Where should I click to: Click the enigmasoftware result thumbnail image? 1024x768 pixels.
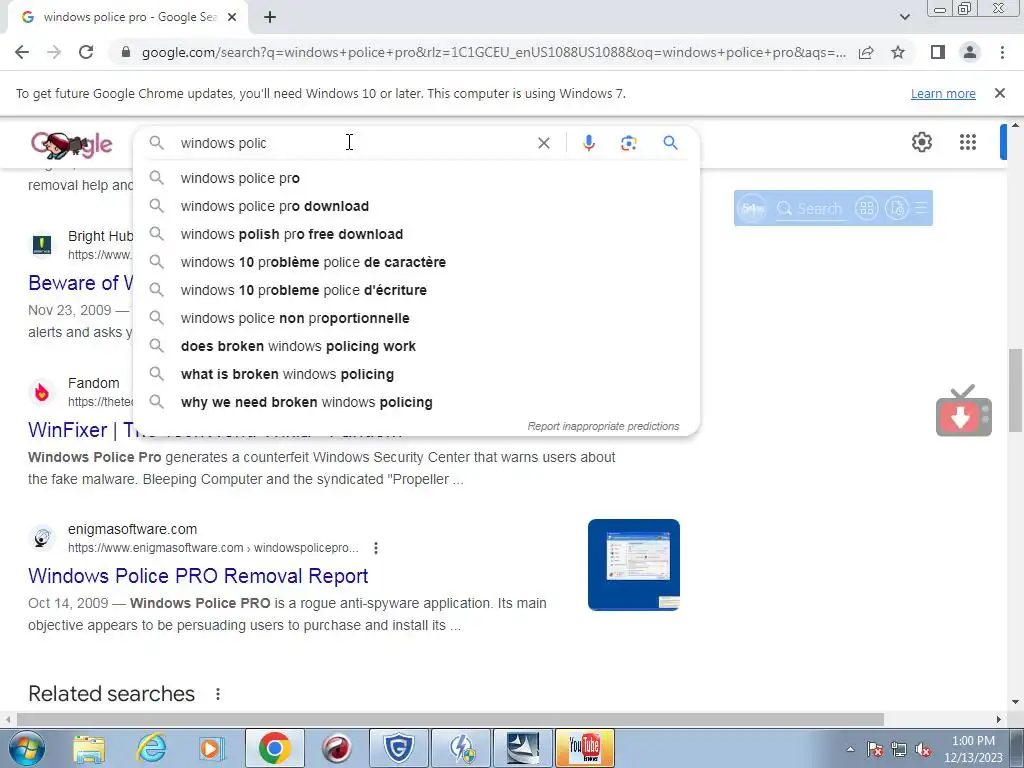pyautogui.click(x=633, y=565)
